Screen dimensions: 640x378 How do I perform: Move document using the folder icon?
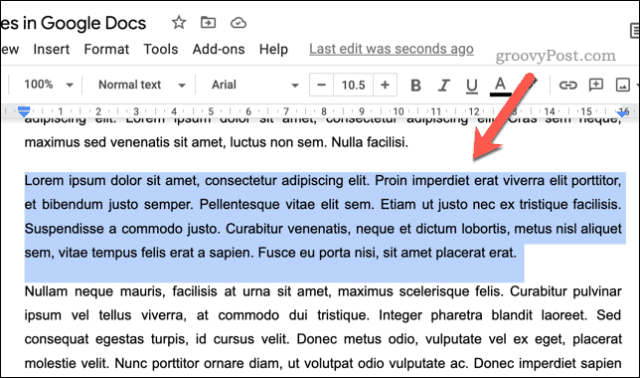(208, 22)
